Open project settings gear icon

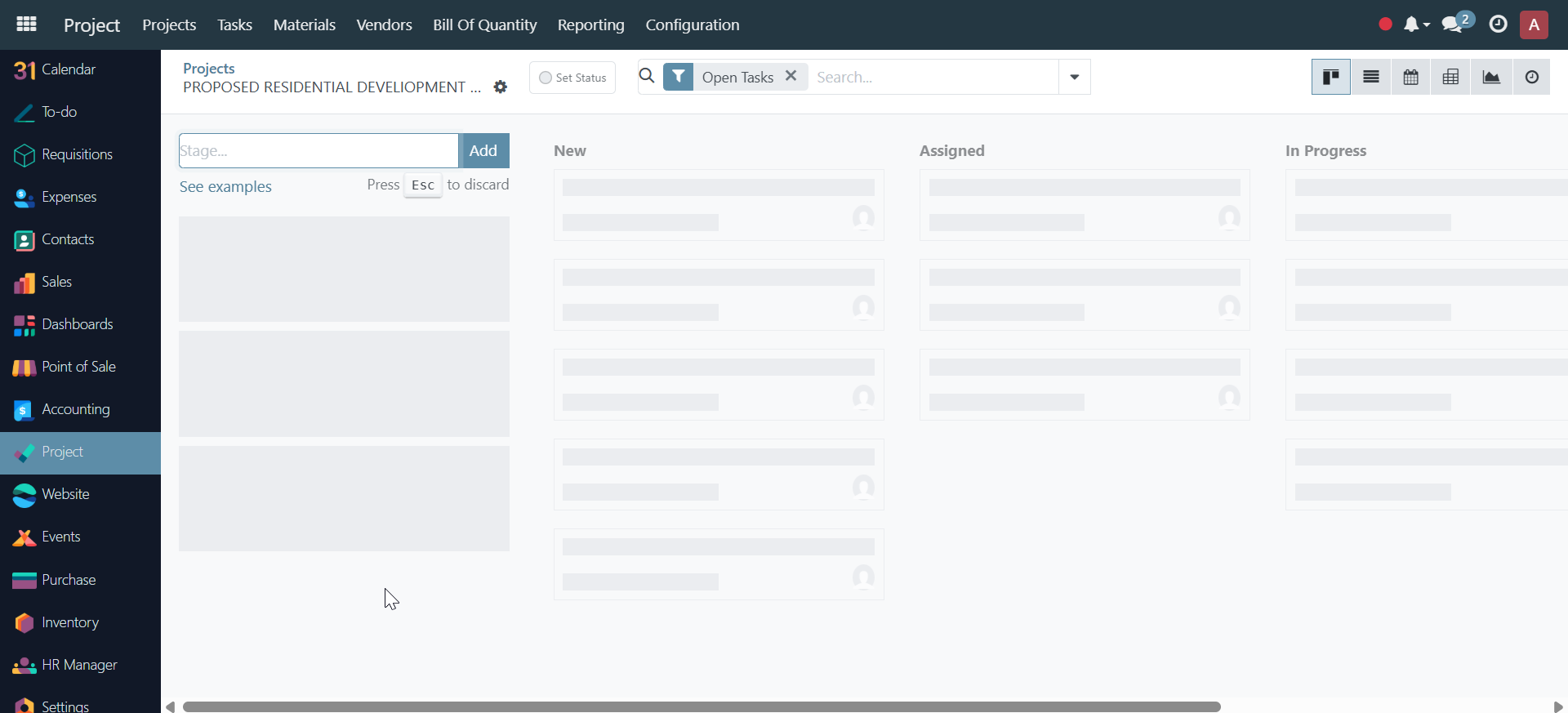coord(501,87)
